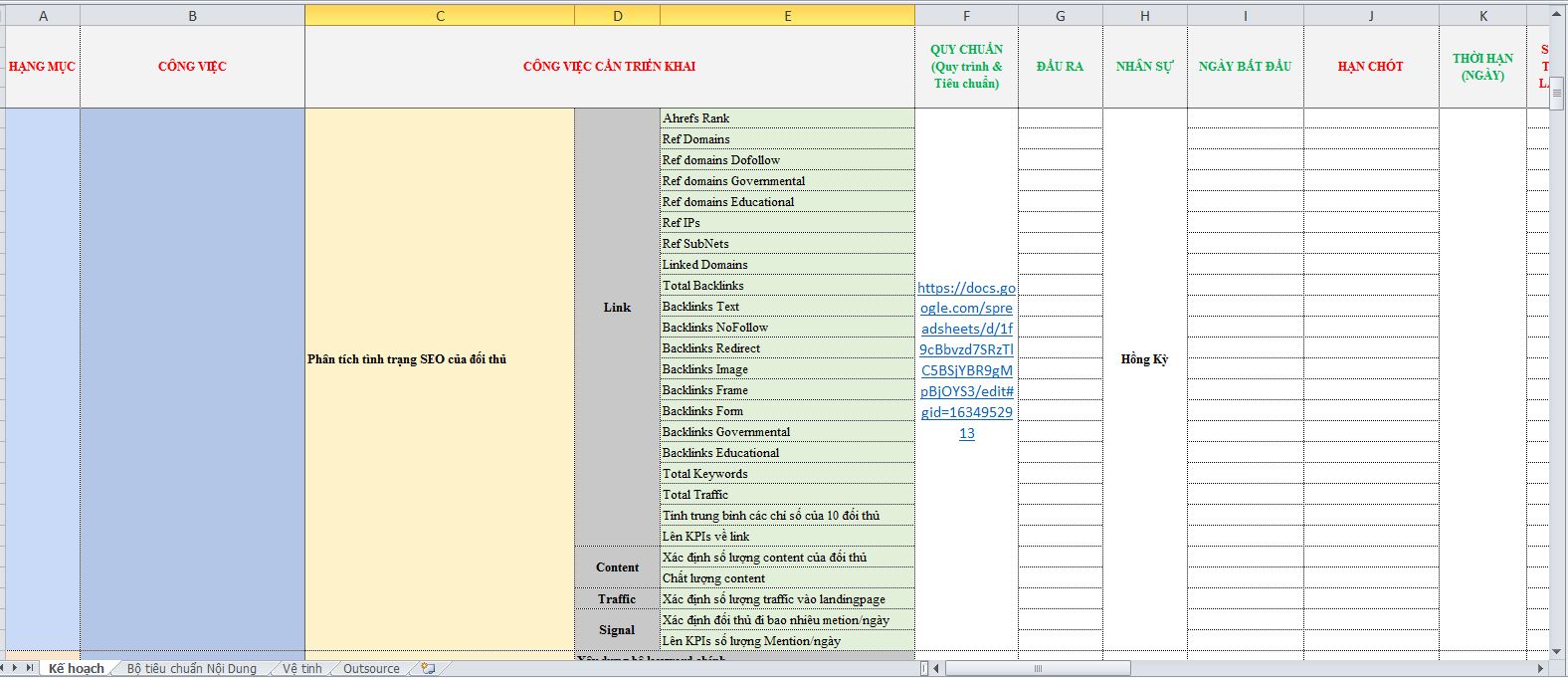Open the Bộ tiêu chuẩn Nội Dung sheet

point(191,669)
